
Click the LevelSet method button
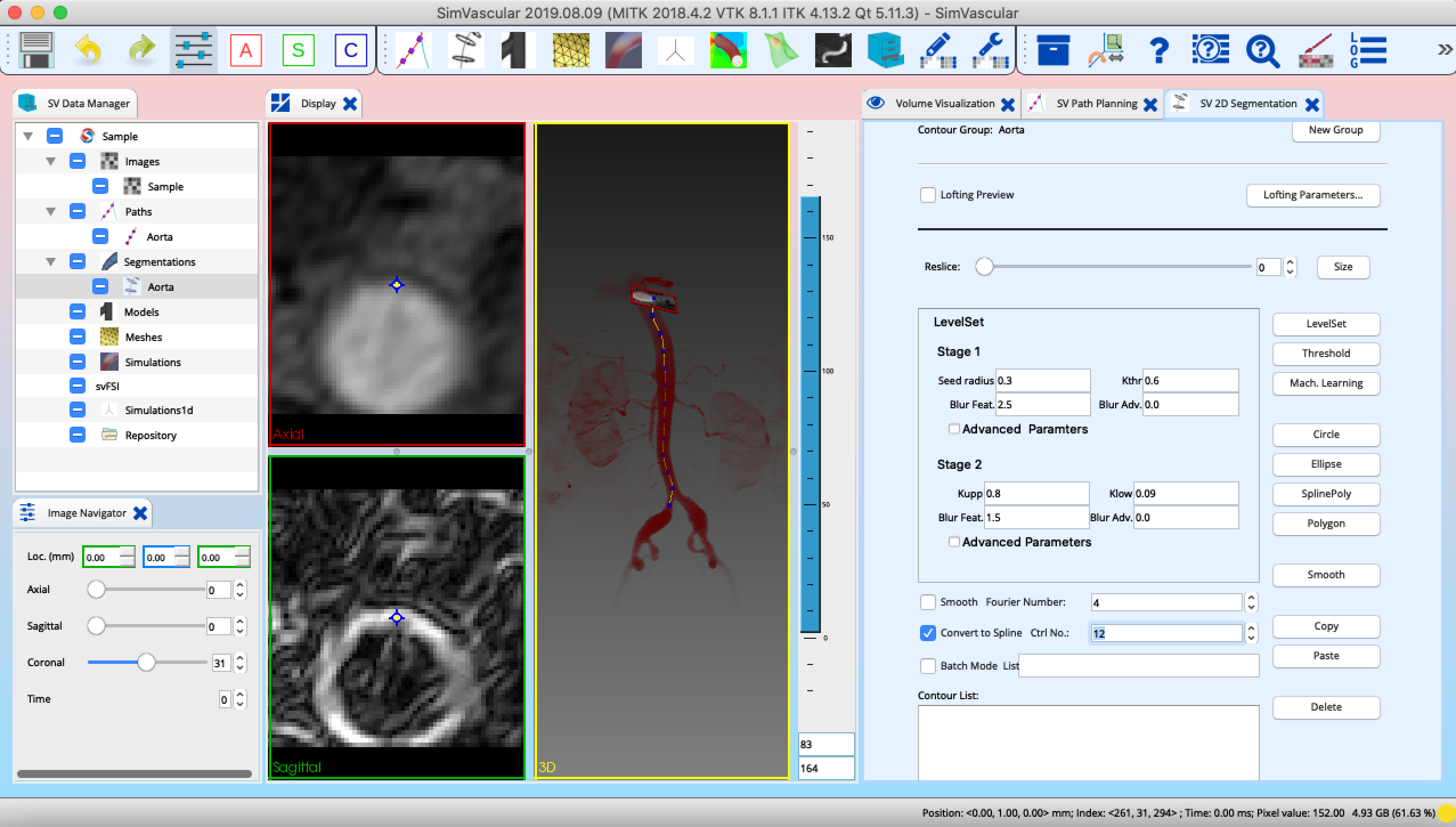[x=1326, y=324]
